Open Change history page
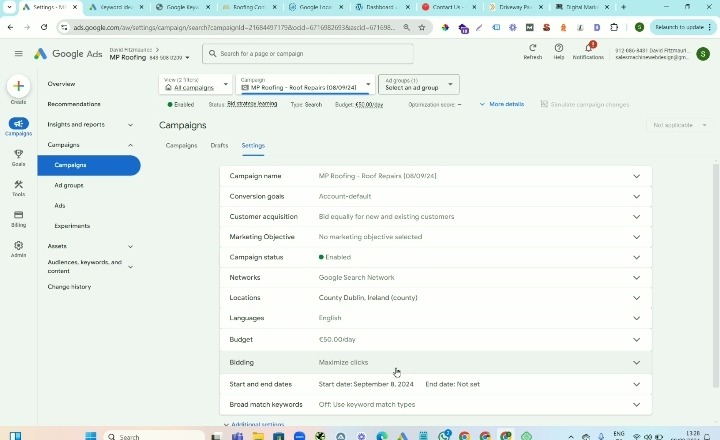The height and width of the screenshot is (440, 720). [69, 287]
